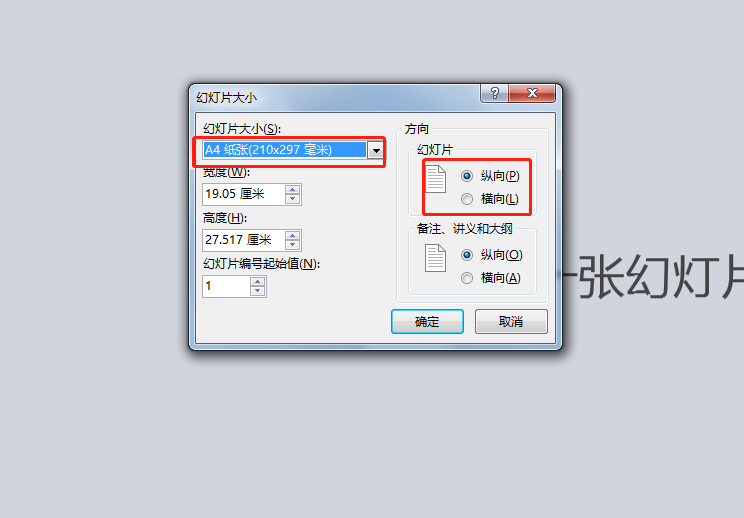
Task: Open the slide size dropdown arrow
Action: (376, 150)
